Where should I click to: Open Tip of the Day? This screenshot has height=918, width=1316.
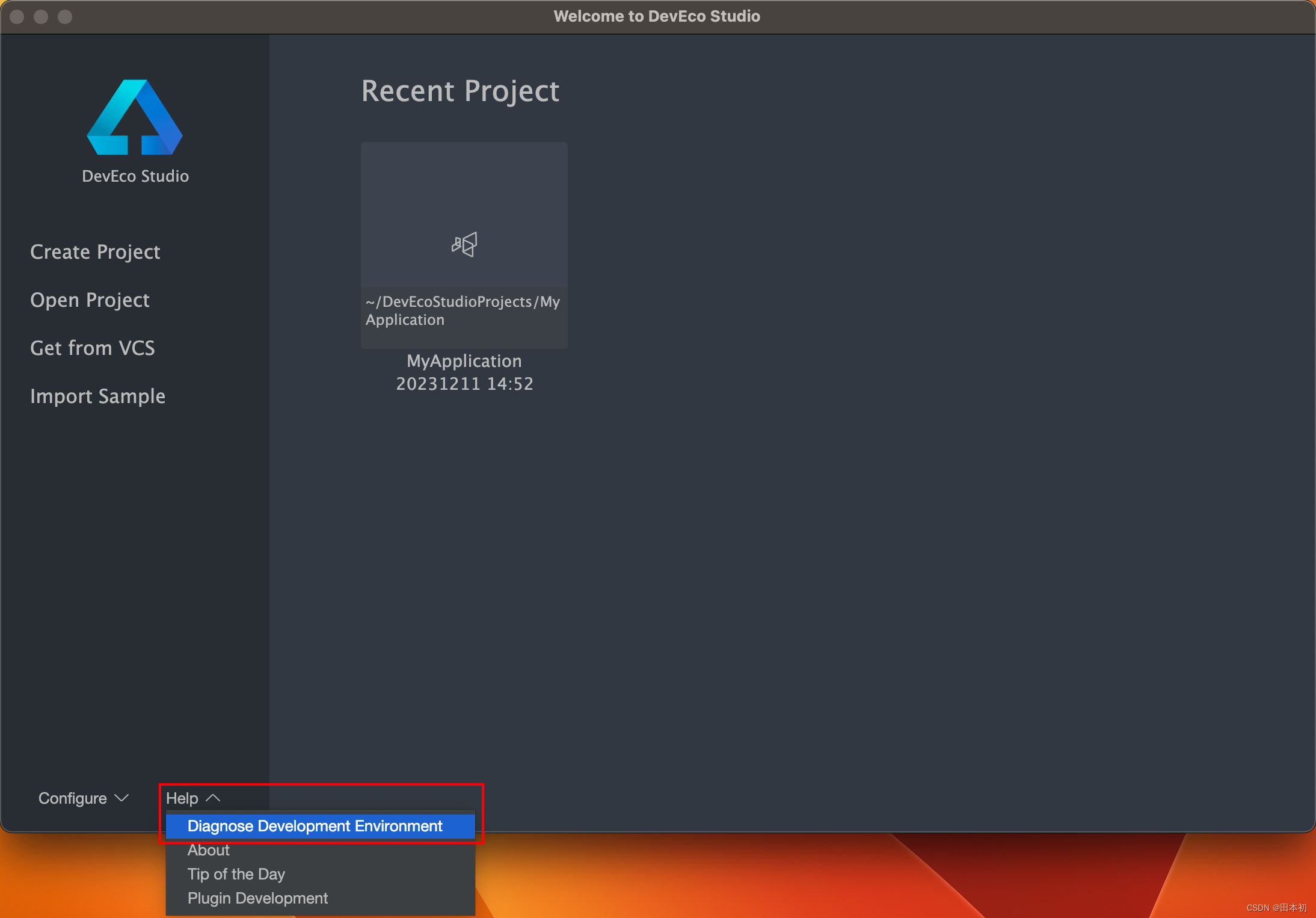click(236, 874)
